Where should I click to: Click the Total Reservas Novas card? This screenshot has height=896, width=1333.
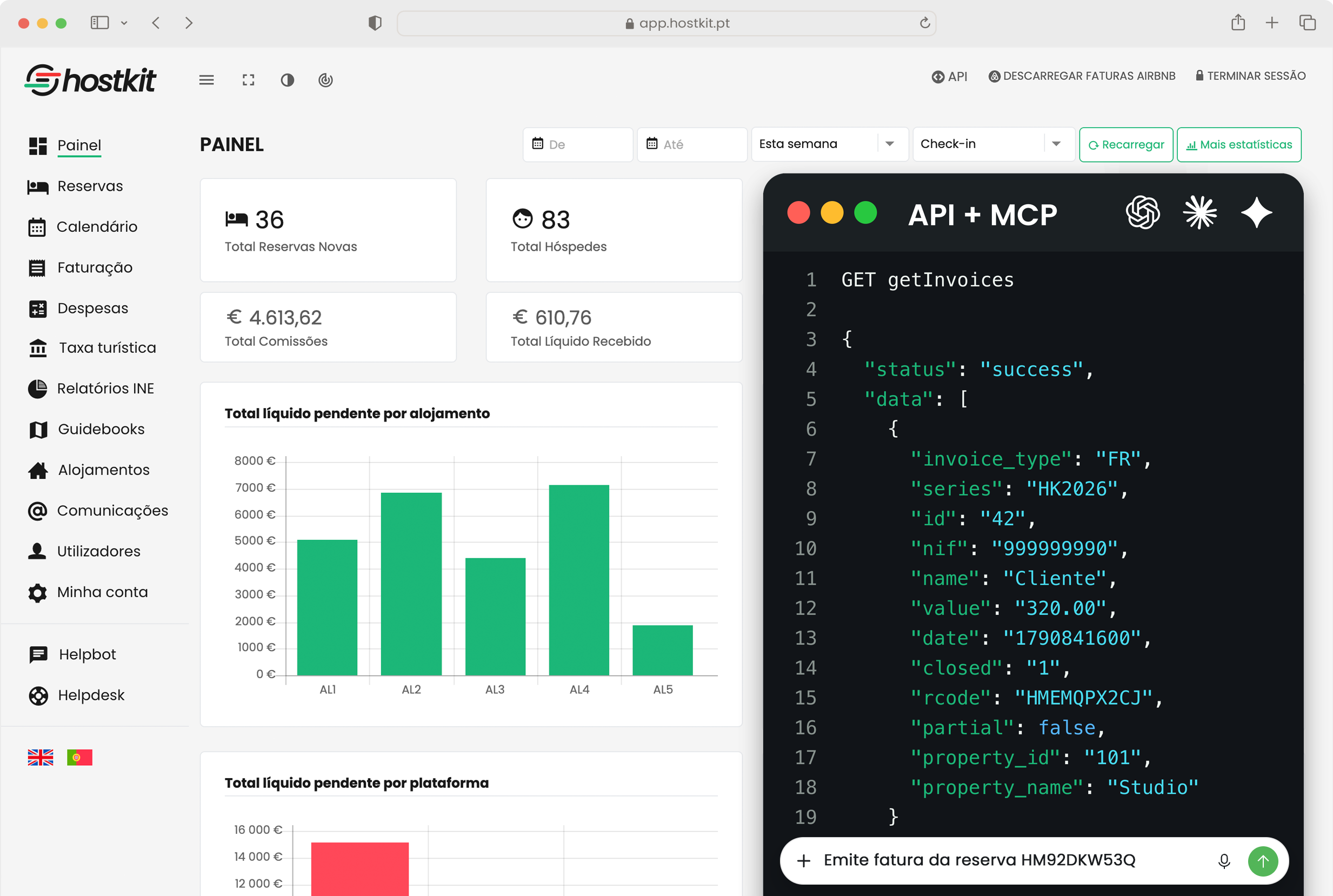pos(328,230)
